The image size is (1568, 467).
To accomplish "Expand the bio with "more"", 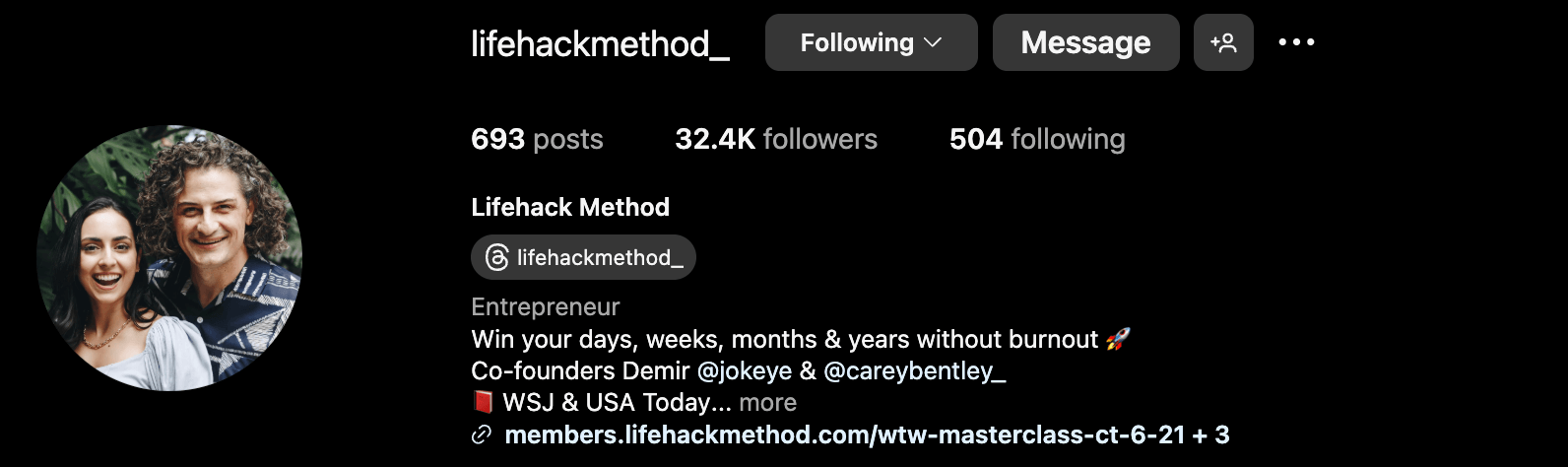I will [767, 402].
